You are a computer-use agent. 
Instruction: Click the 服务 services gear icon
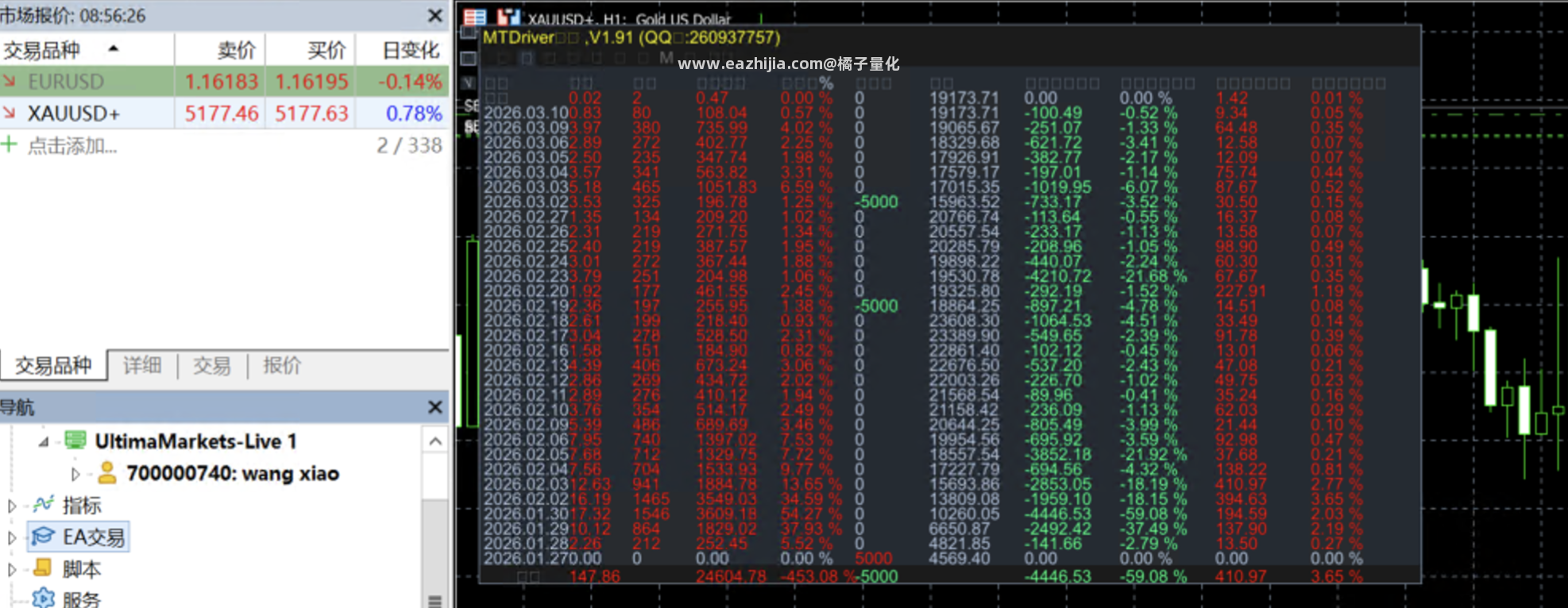point(44,598)
